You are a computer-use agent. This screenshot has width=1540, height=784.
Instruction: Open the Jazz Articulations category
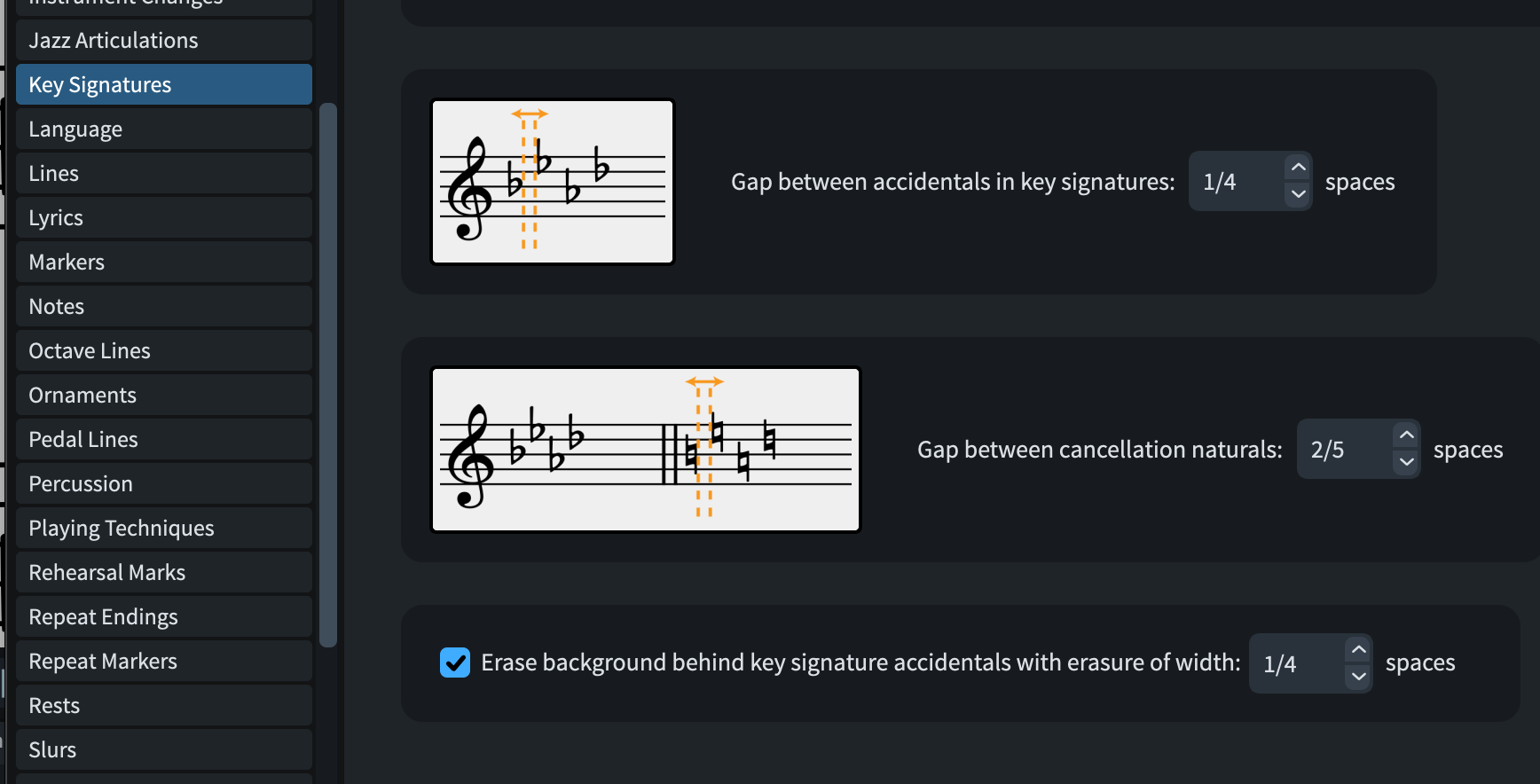pyautogui.click(x=164, y=41)
